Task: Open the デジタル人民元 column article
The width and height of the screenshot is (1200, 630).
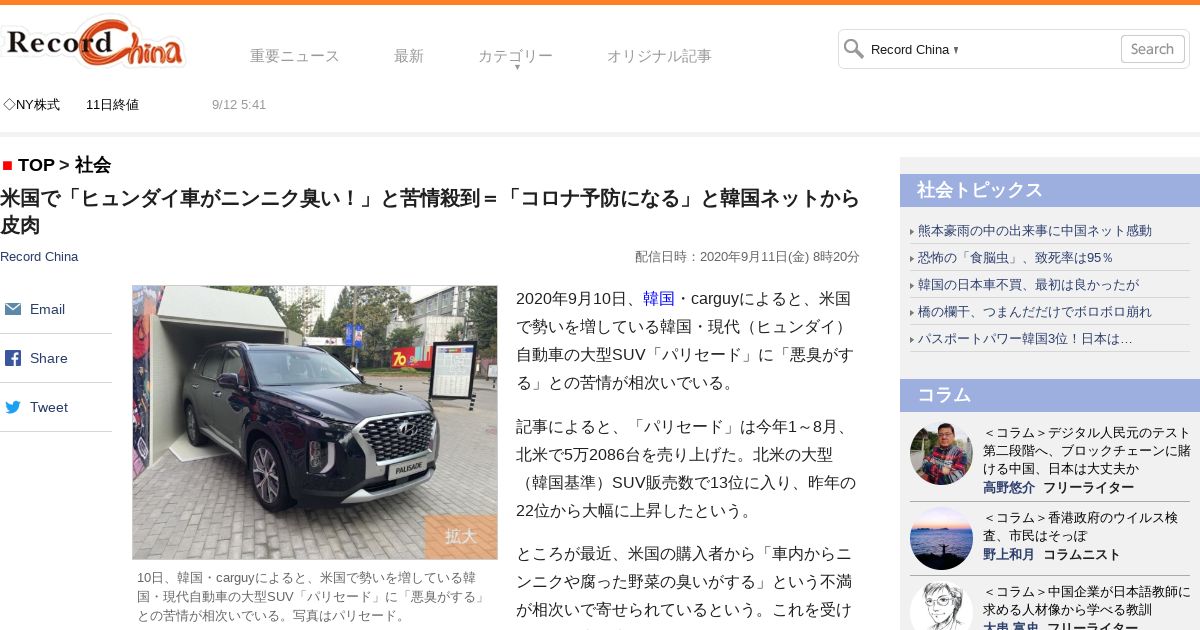Action: point(1087,451)
